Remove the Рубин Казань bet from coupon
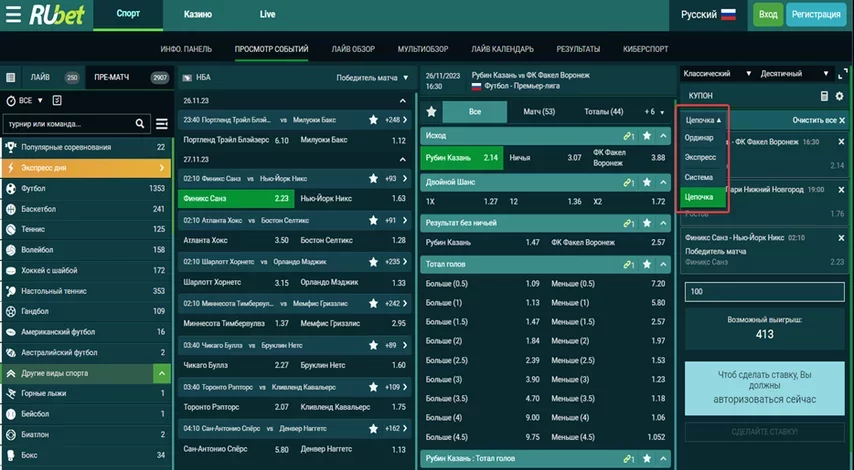Screen dimensions: 854x470 (x=841, y=142)
